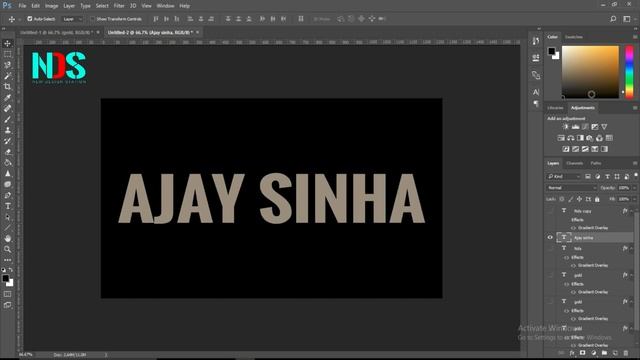The width and height of the screenshot is (640, 360).
Task: Open the File menu
Action: (22, 6)
